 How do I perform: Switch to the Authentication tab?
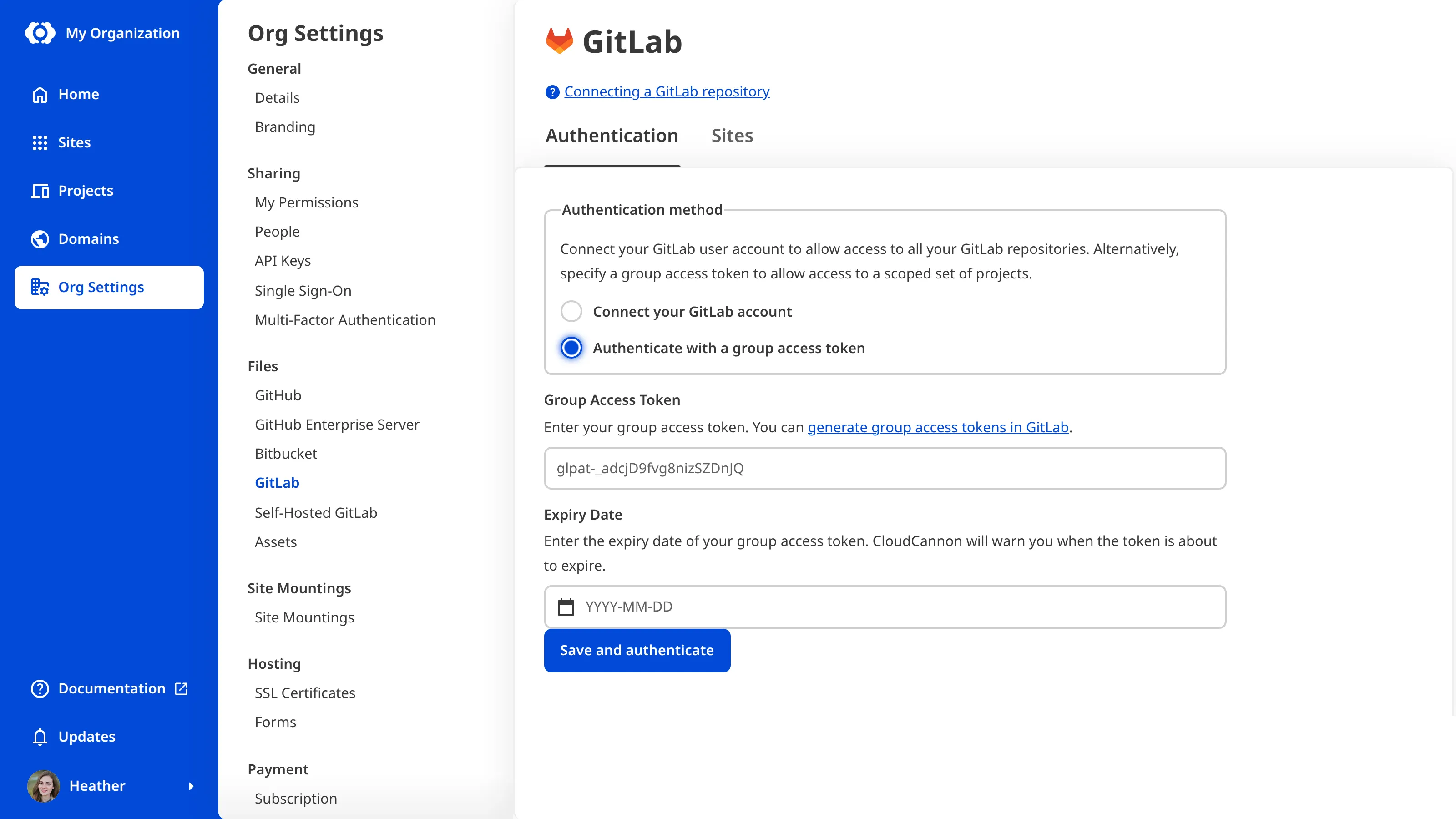pos(612,136)
